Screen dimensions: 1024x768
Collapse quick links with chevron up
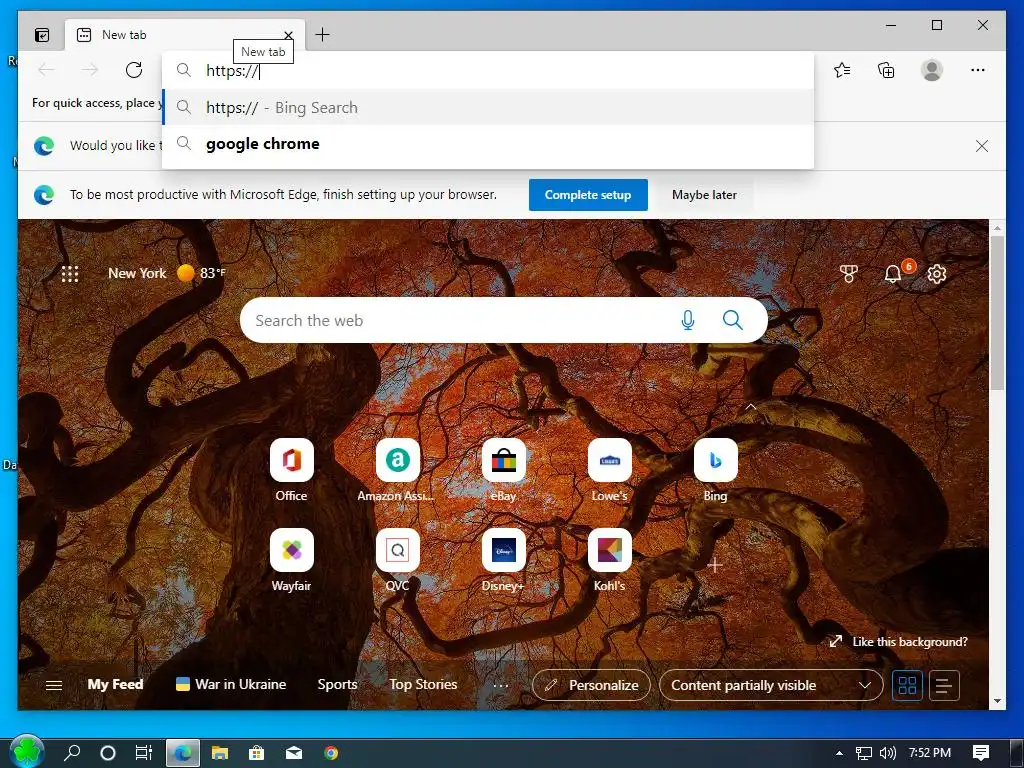pos(751,407)
